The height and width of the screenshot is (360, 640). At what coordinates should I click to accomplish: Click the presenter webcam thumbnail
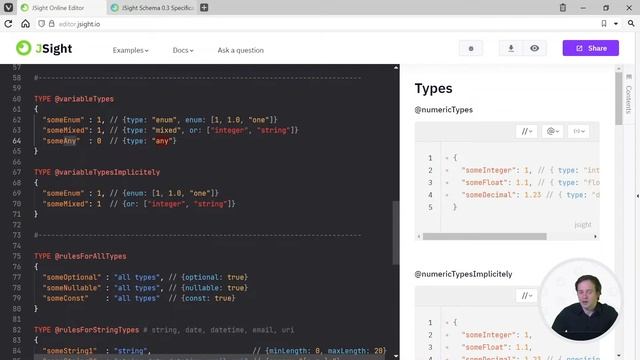580,300
